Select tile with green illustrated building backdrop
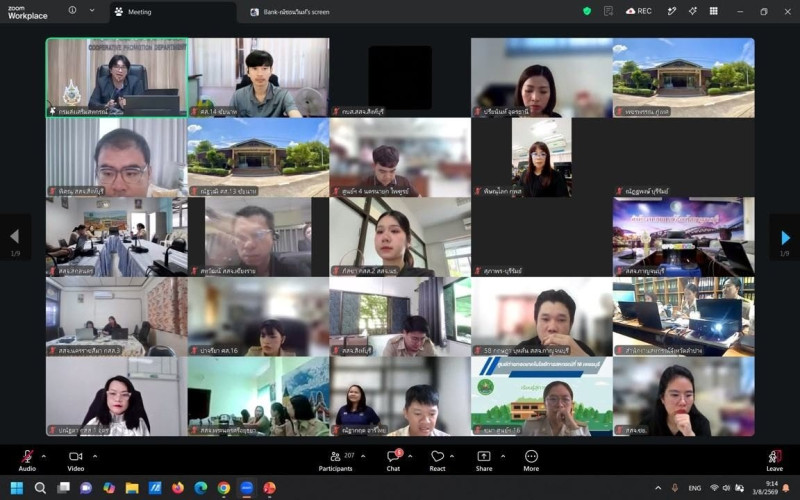 coord(542,396)
